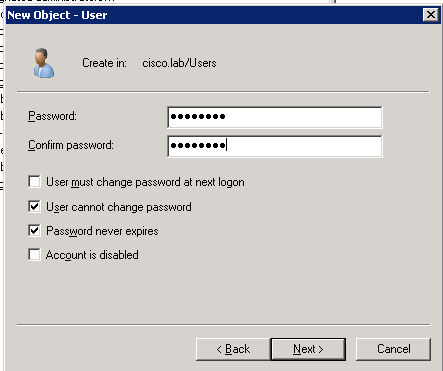
Task: Uncheck the 'Password never expires' checkbox
Action: pos(34,231)
